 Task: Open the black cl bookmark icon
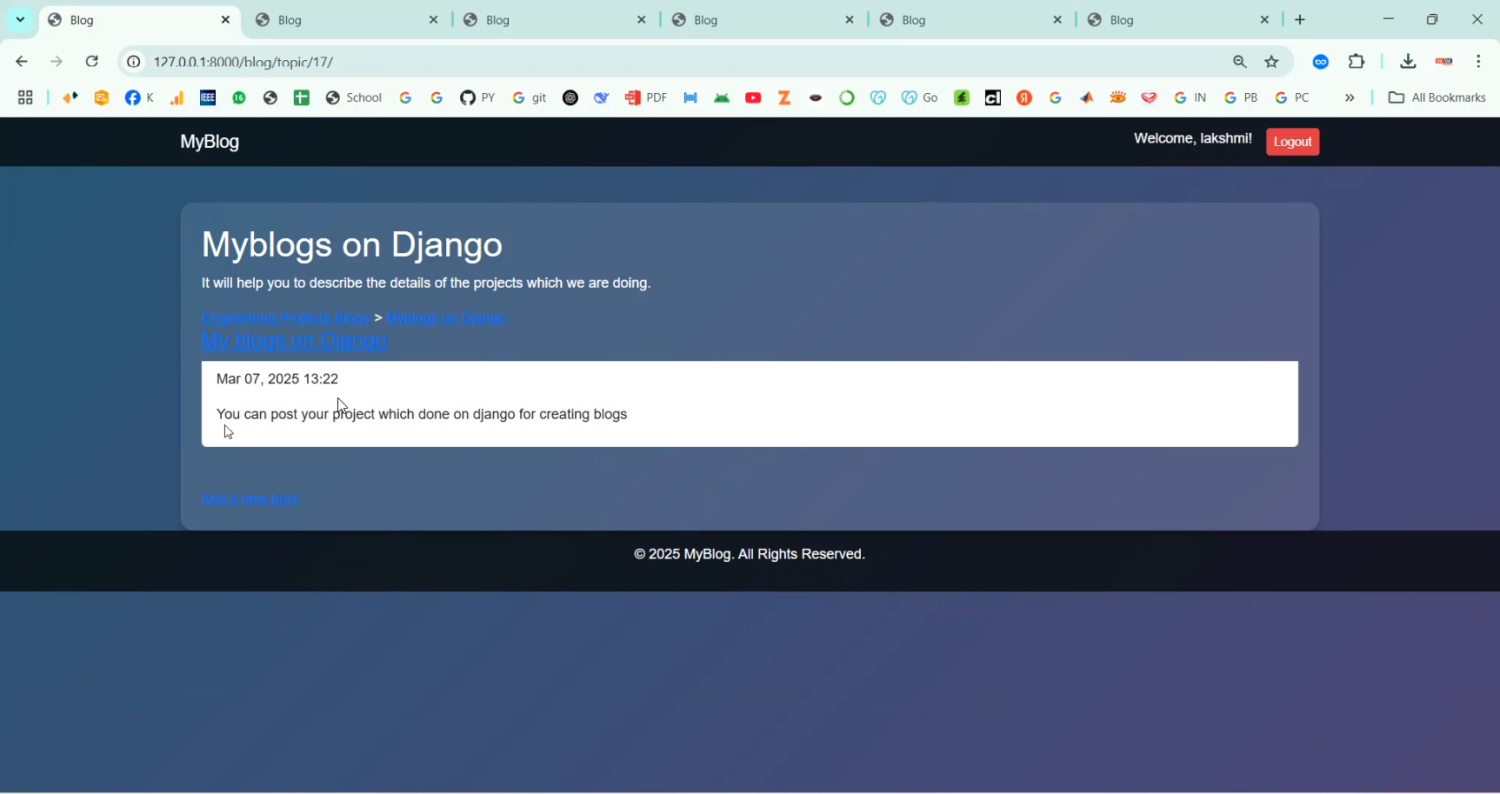tap(993, 98)
